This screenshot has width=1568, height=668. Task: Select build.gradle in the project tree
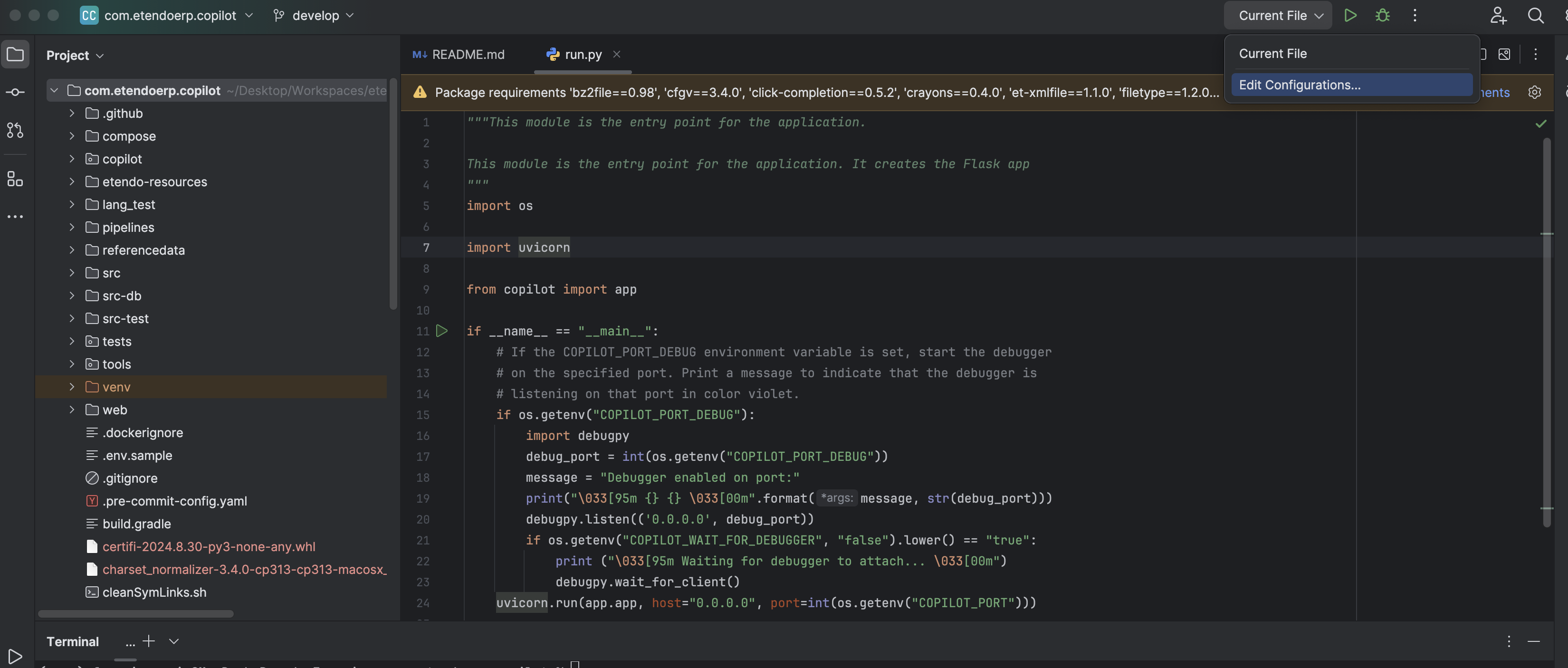pyautogui.click(x=136, y=524)
